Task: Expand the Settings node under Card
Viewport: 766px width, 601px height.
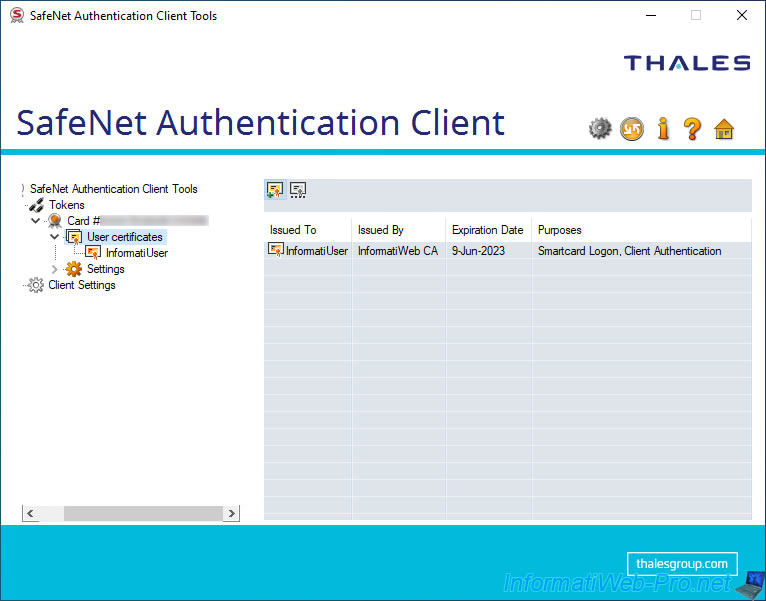Action: click(x=55, y=269)
